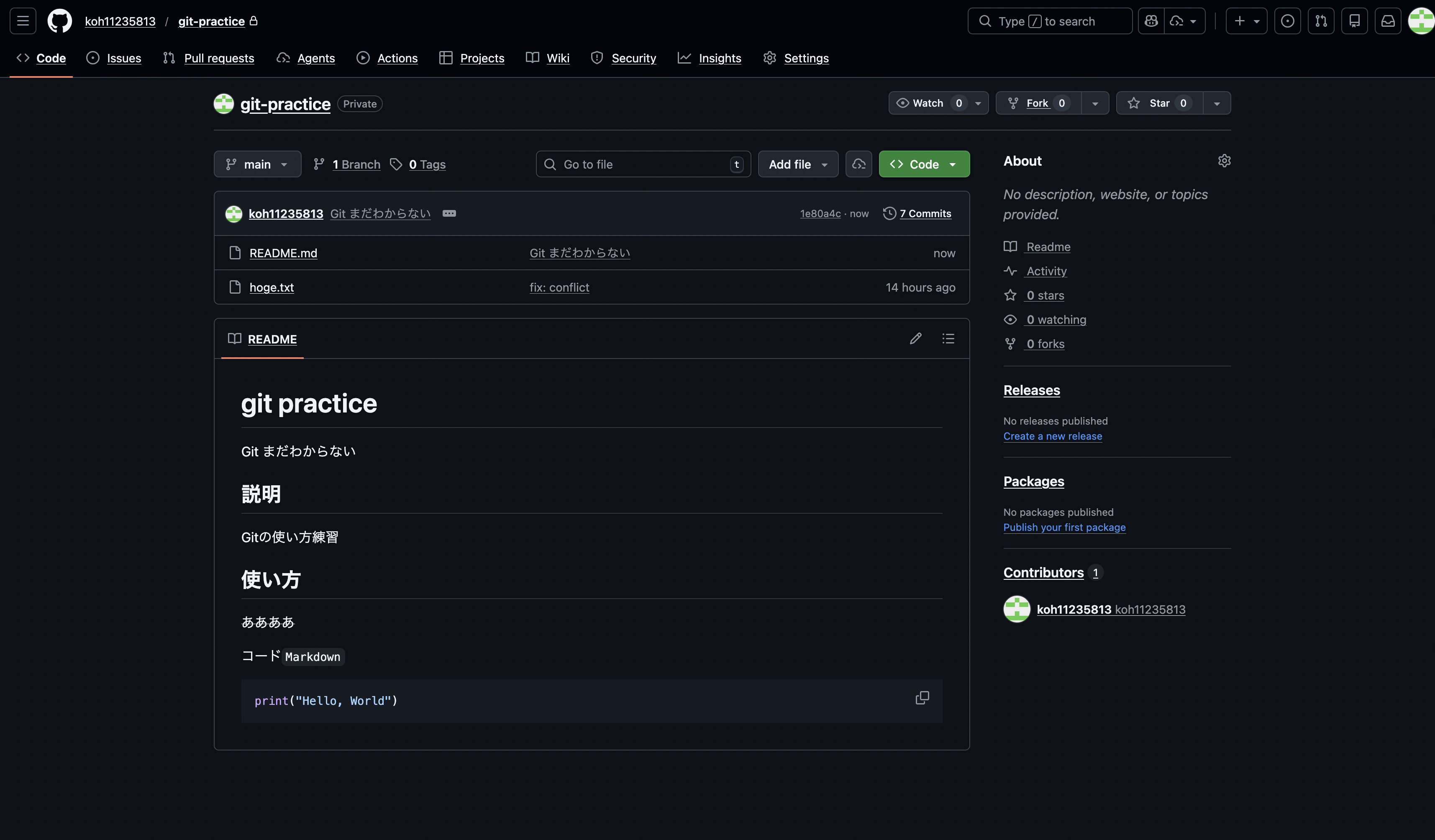Open the hoge.txt file
Viewport: 1435px width, 840px height.
coord(272,287)
